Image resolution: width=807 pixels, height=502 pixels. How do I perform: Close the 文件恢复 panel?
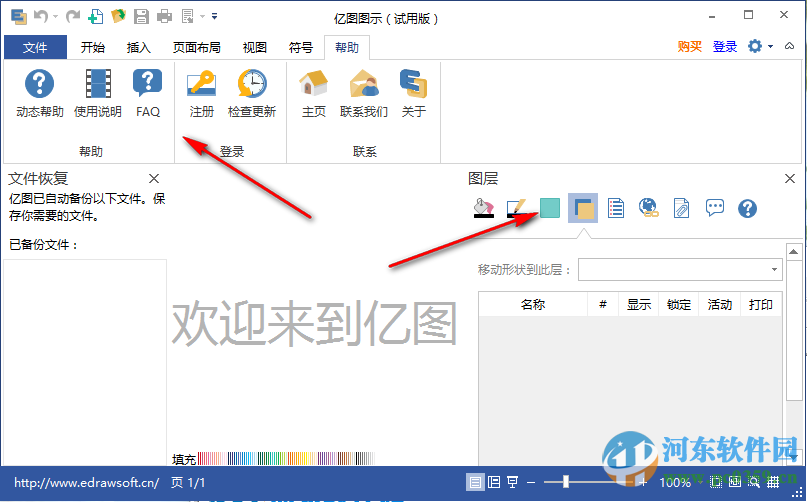coord(154,179)
